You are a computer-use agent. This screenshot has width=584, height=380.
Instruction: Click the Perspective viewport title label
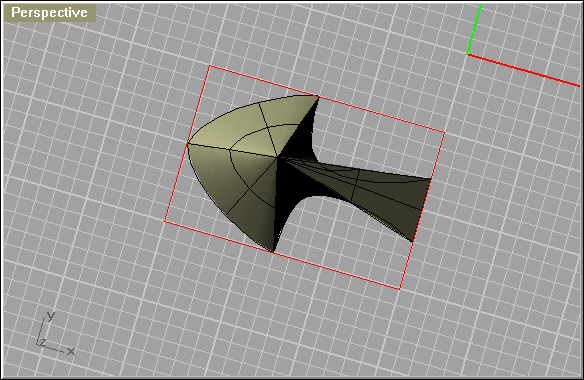coord(50,13)
